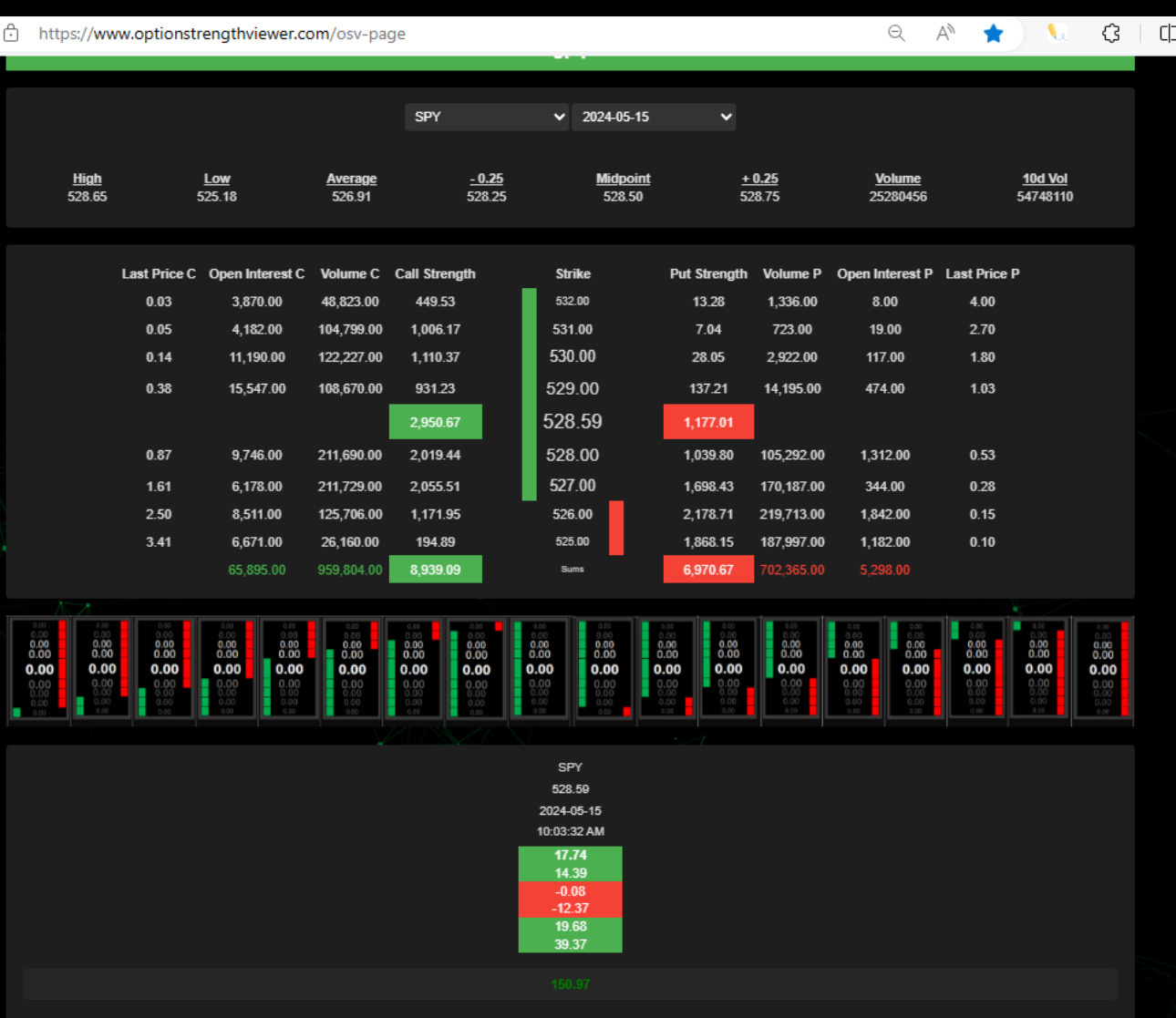Click the 25280456 volume value
The width and height of the screenshot is (1176, 1018).
point(898,197)
